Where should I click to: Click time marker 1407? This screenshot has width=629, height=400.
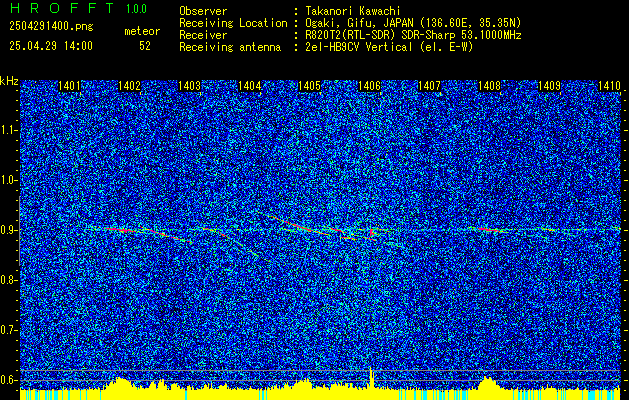(x=429, y=85)
